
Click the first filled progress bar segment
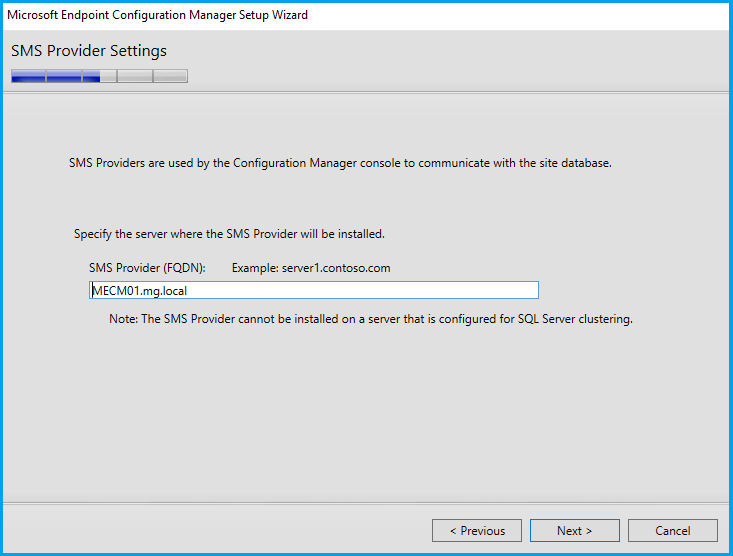tap(28, 76)
